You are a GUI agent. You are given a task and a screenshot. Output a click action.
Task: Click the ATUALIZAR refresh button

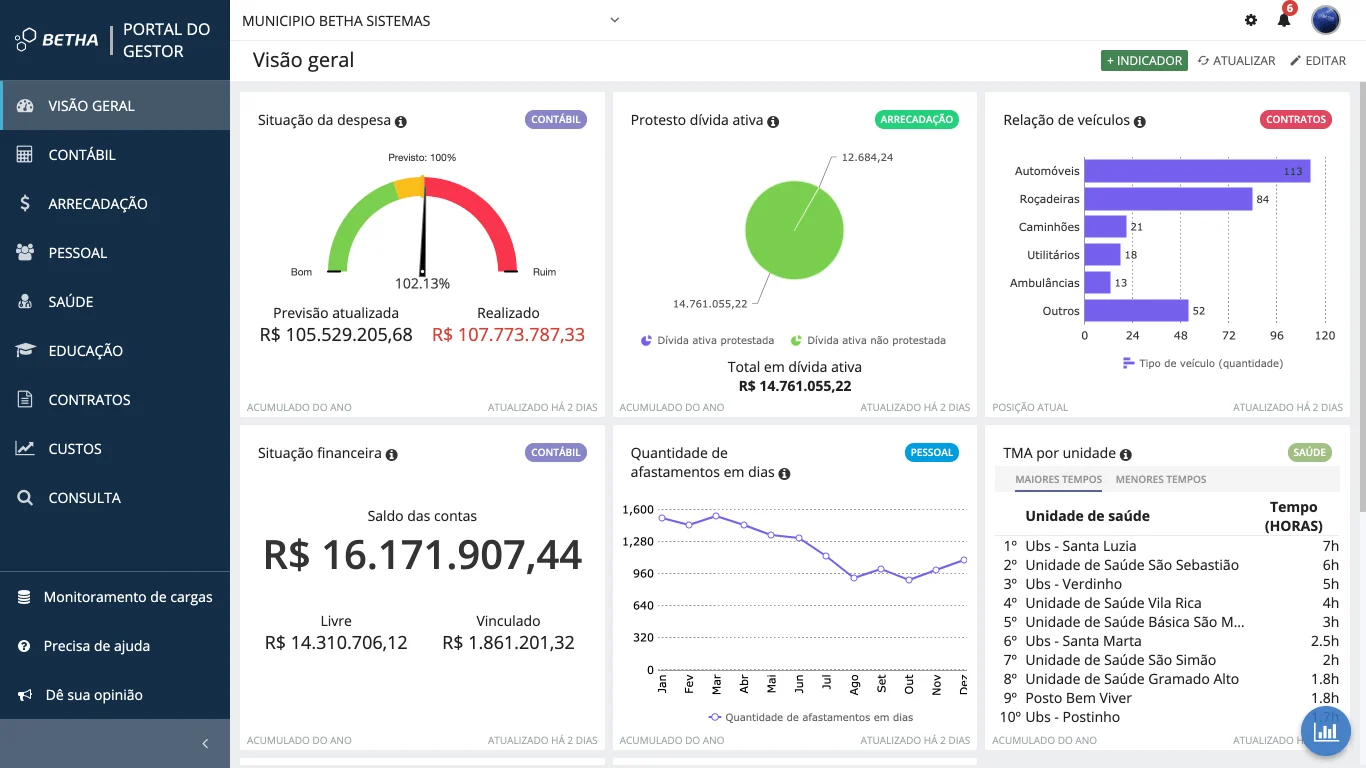point(1237,61)
